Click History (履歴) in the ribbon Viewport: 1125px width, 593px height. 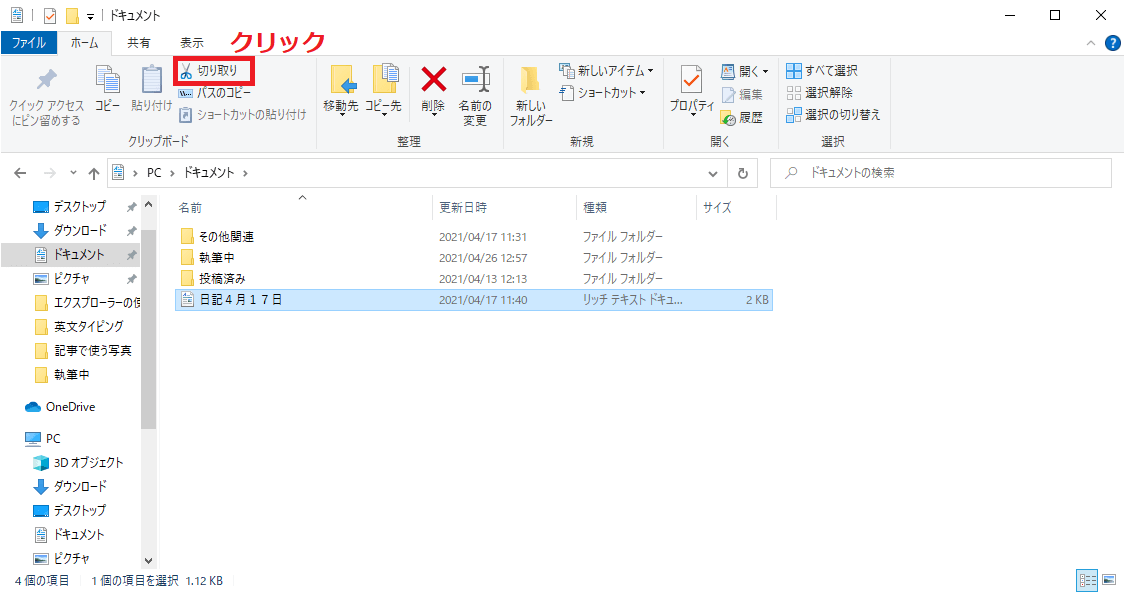coord(742,117)
